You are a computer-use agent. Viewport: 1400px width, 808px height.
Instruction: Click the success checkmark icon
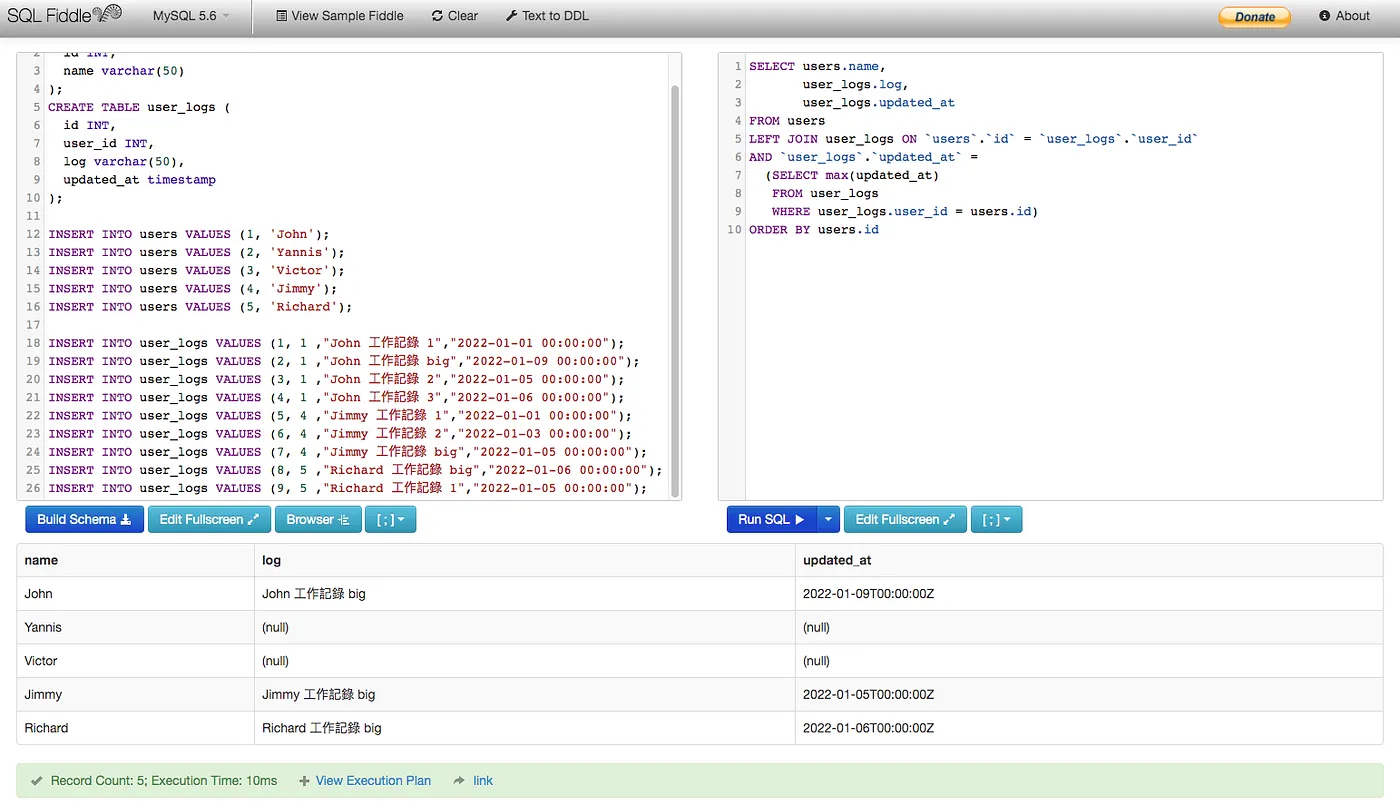point(36,781)
